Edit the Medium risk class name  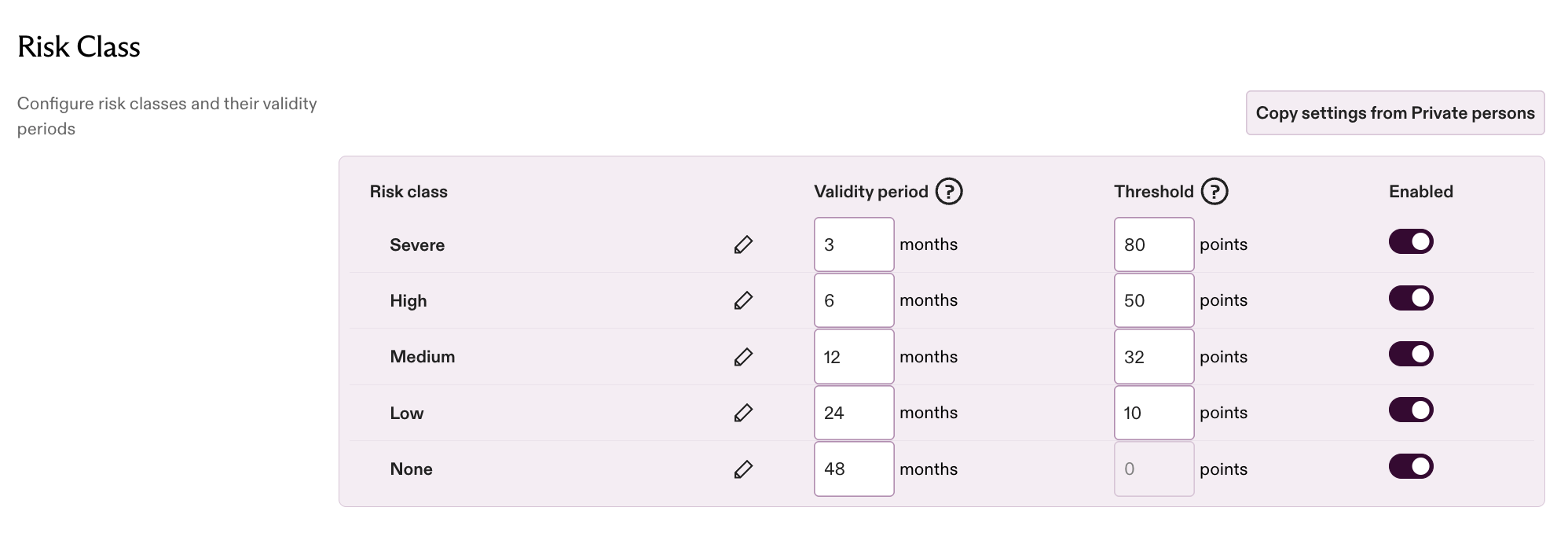click(x=743, y=357)
